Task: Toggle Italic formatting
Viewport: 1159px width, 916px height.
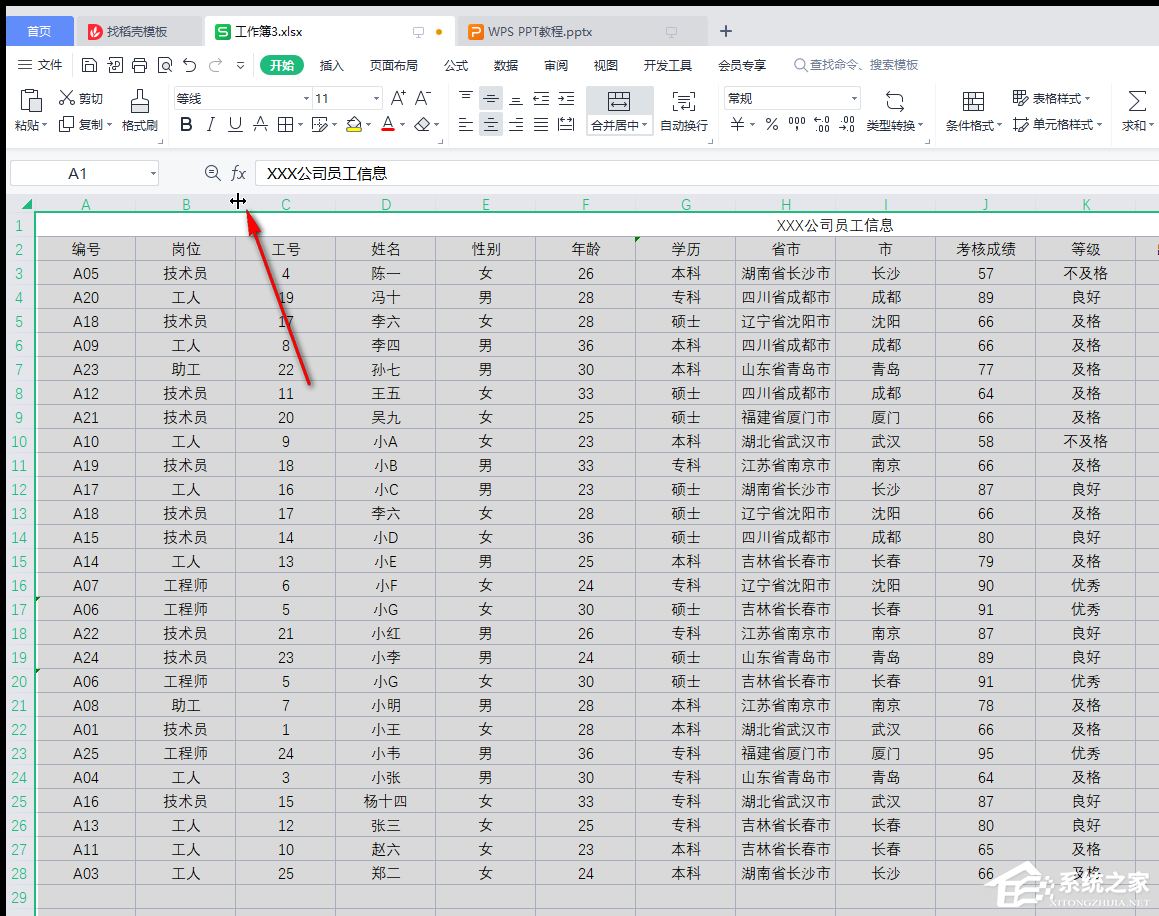Action: click(x=210, y=125)
